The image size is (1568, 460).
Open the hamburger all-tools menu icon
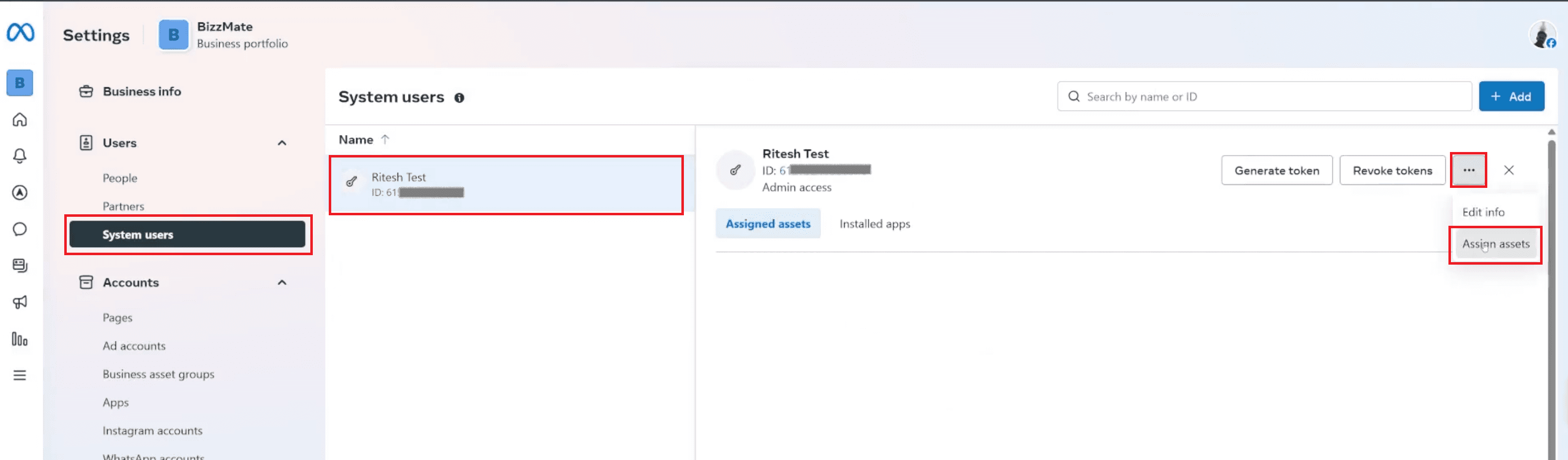pos(20,375)
